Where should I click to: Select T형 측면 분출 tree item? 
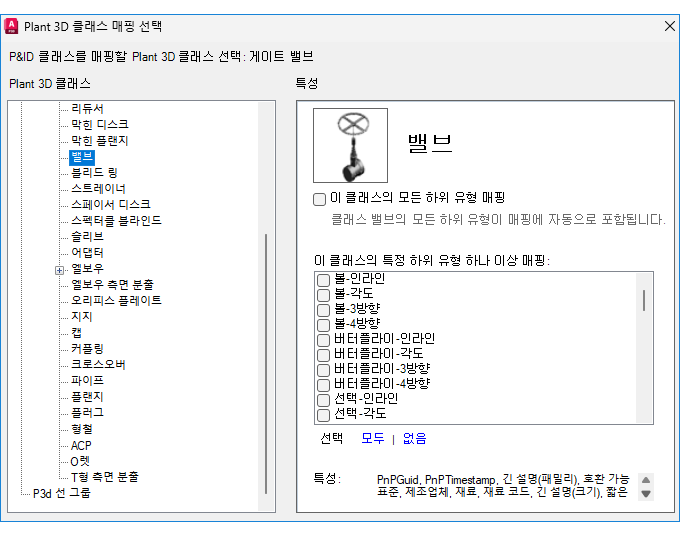pos(105,477)
